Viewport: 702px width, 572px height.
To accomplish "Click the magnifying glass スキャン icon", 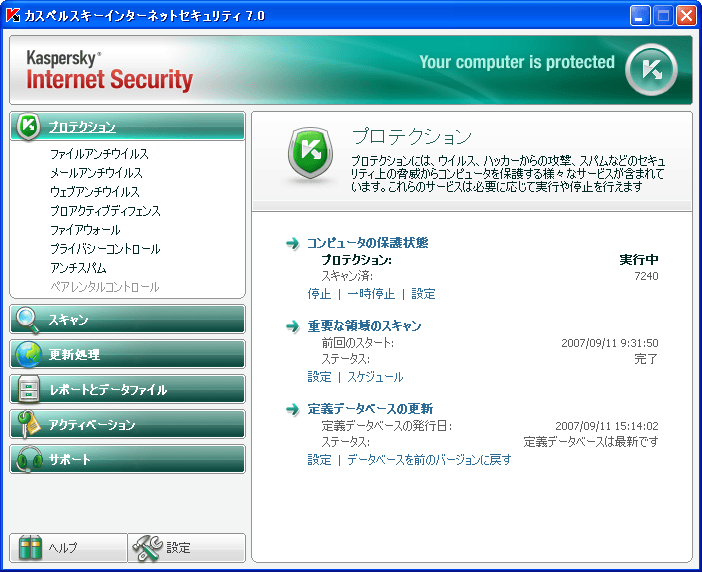I will [28, 320].
